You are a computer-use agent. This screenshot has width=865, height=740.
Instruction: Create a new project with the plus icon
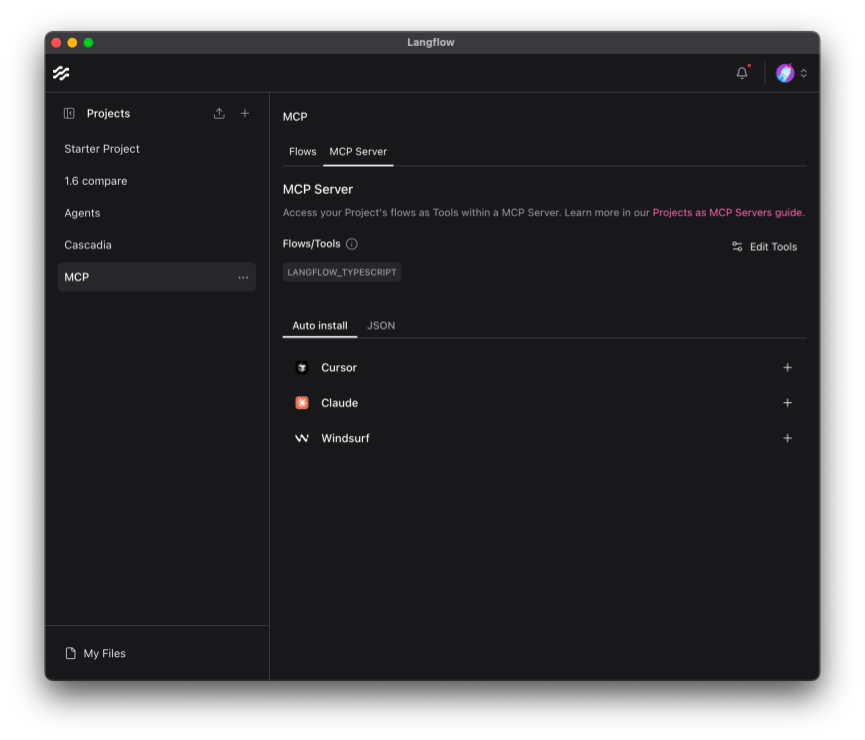point(245,113)
